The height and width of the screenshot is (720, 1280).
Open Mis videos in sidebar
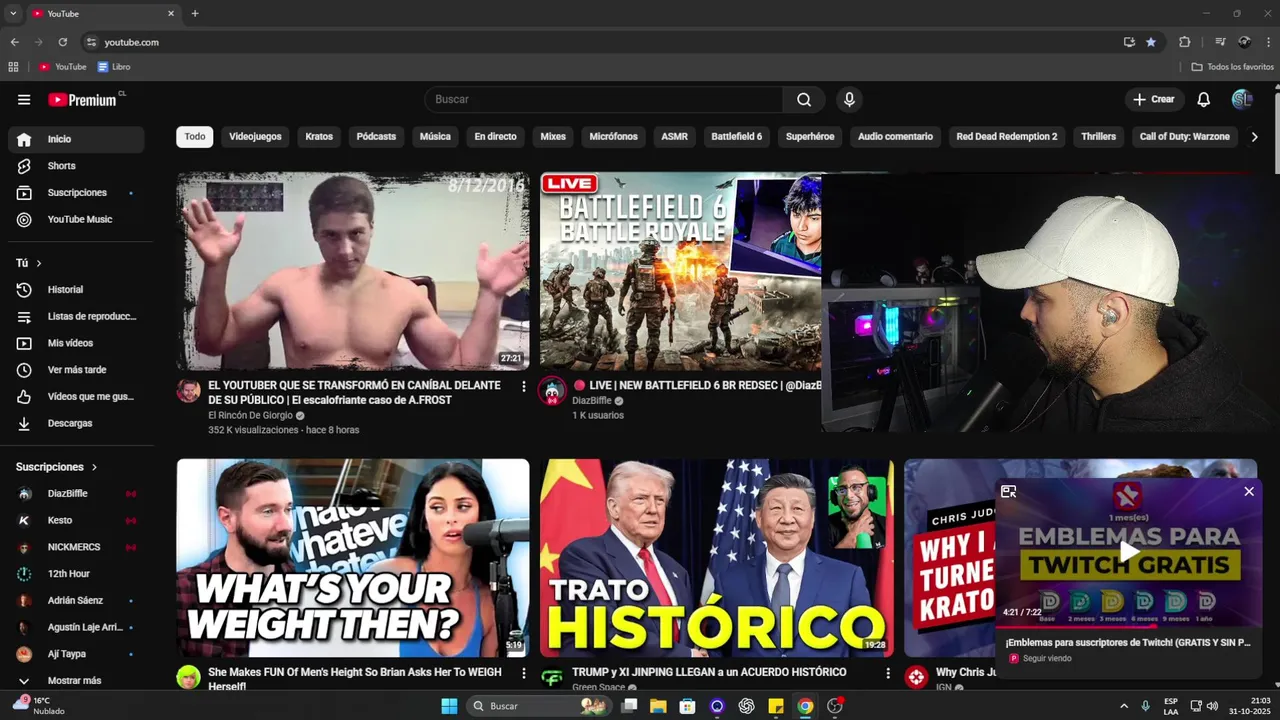76,343
